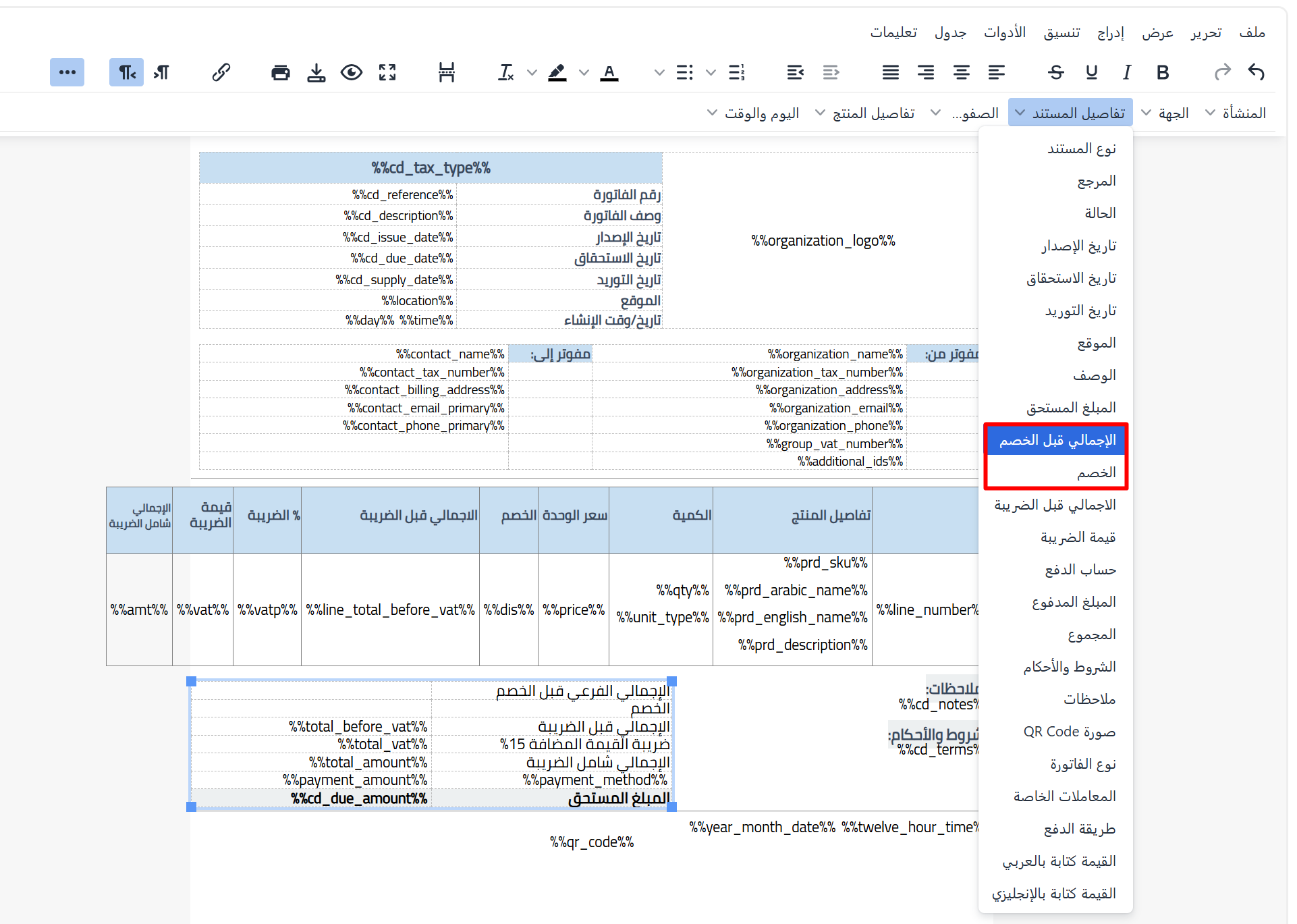Viewport: 1297px width, 924px height.
Task: Click the download/save icon
Action: 316,72
